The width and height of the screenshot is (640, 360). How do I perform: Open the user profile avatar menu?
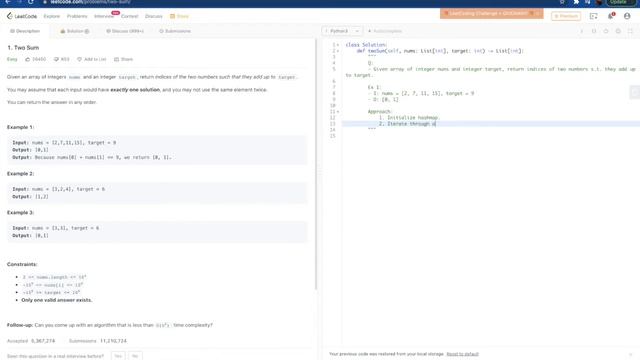click(627, 16)
